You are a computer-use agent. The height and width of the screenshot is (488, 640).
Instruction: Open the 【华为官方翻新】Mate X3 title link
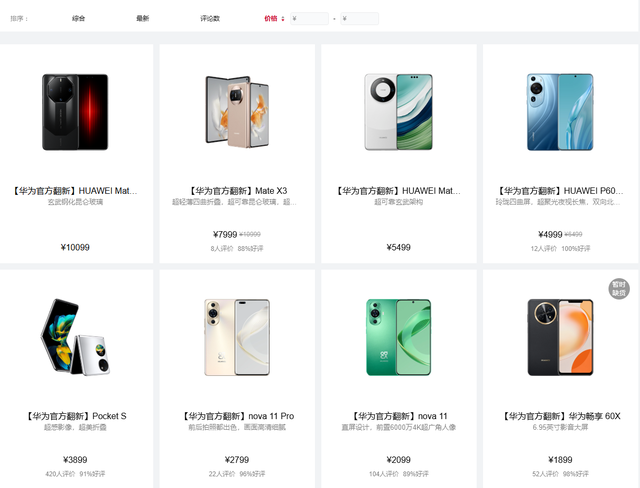(237, 191)
